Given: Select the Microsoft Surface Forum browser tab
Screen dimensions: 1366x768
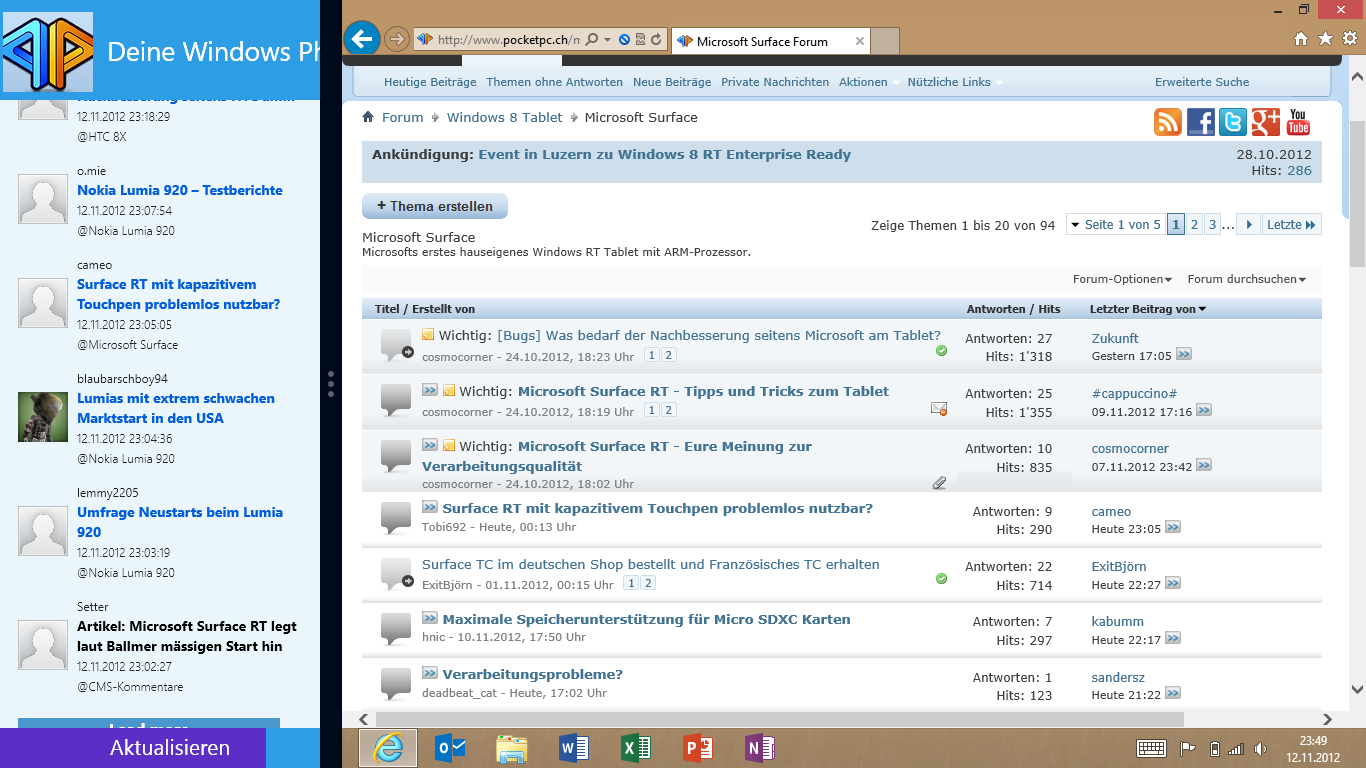Looking at the screenshot, I should click(x=770, y=41).
